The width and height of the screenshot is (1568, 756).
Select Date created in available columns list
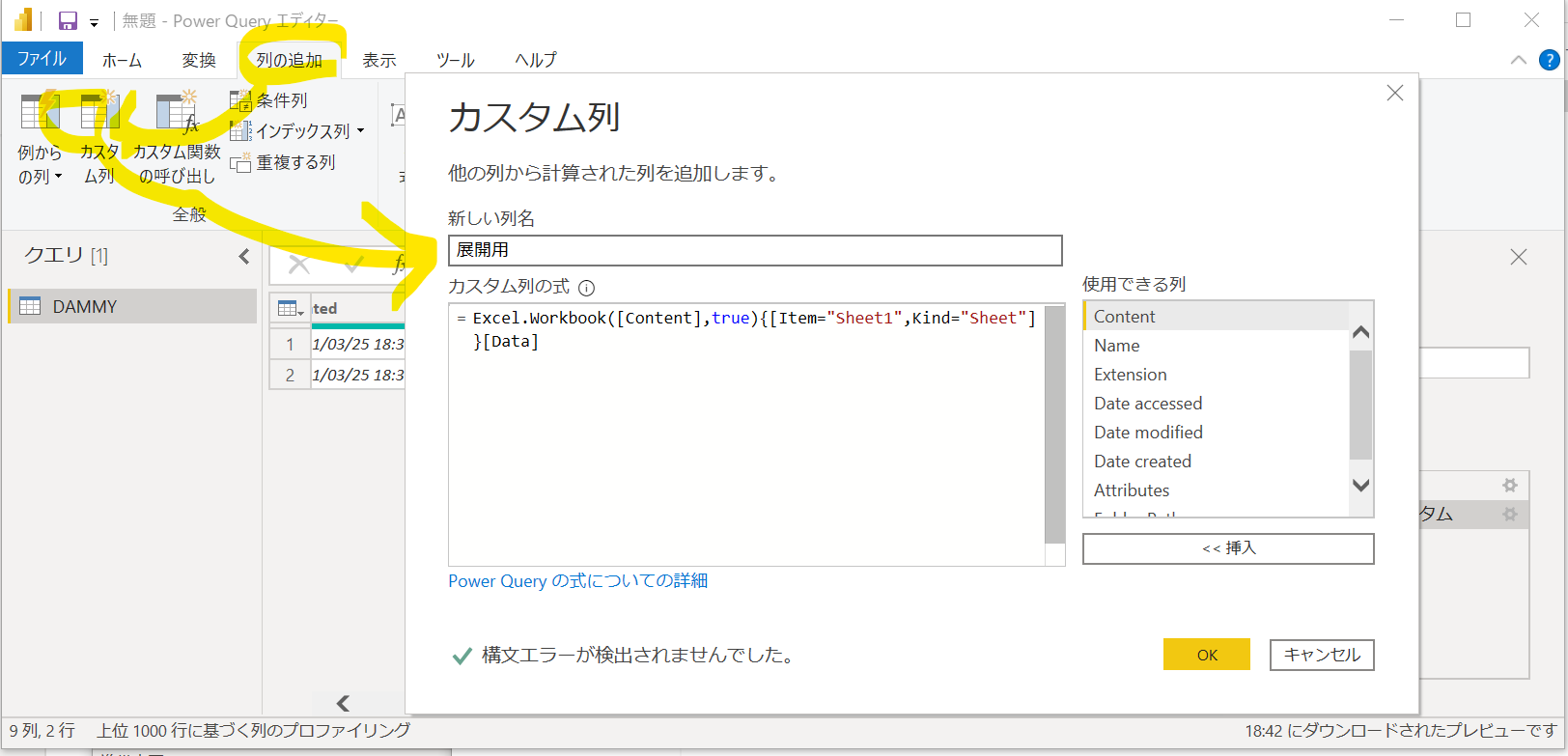click(x=1215, y=462)
